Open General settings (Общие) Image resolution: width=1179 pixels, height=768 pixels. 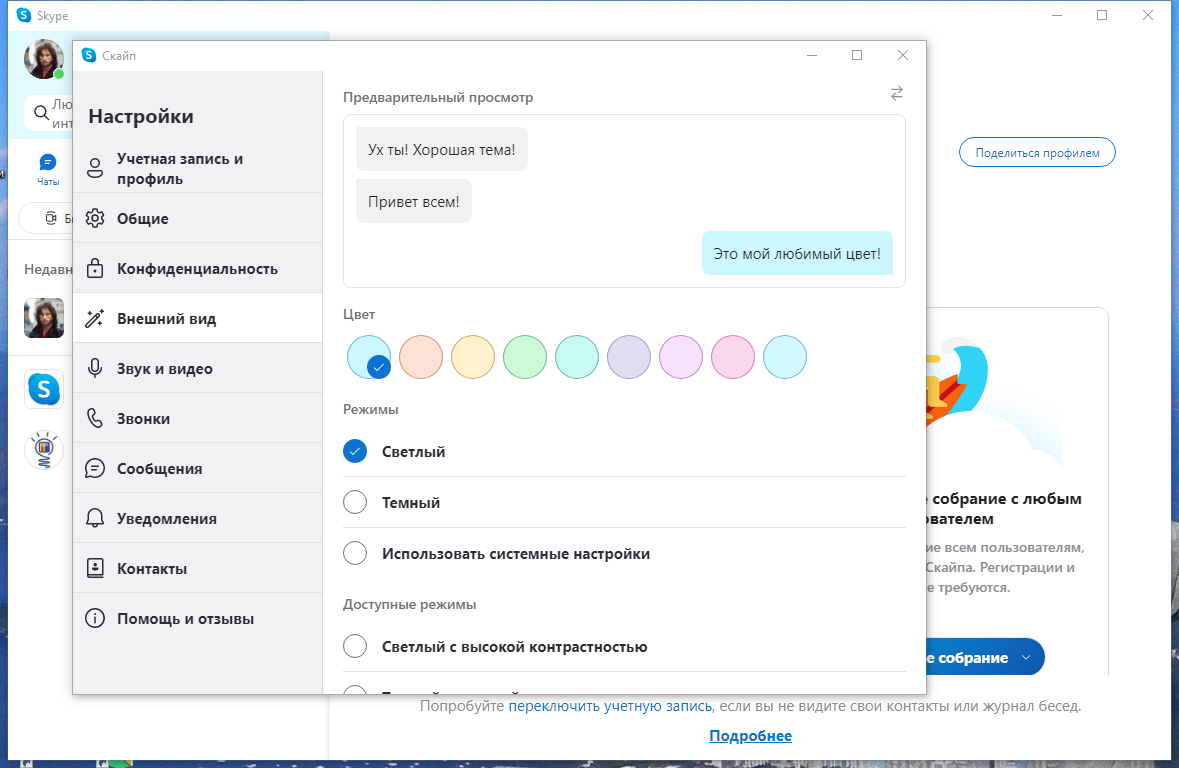(x=198, y=218)
